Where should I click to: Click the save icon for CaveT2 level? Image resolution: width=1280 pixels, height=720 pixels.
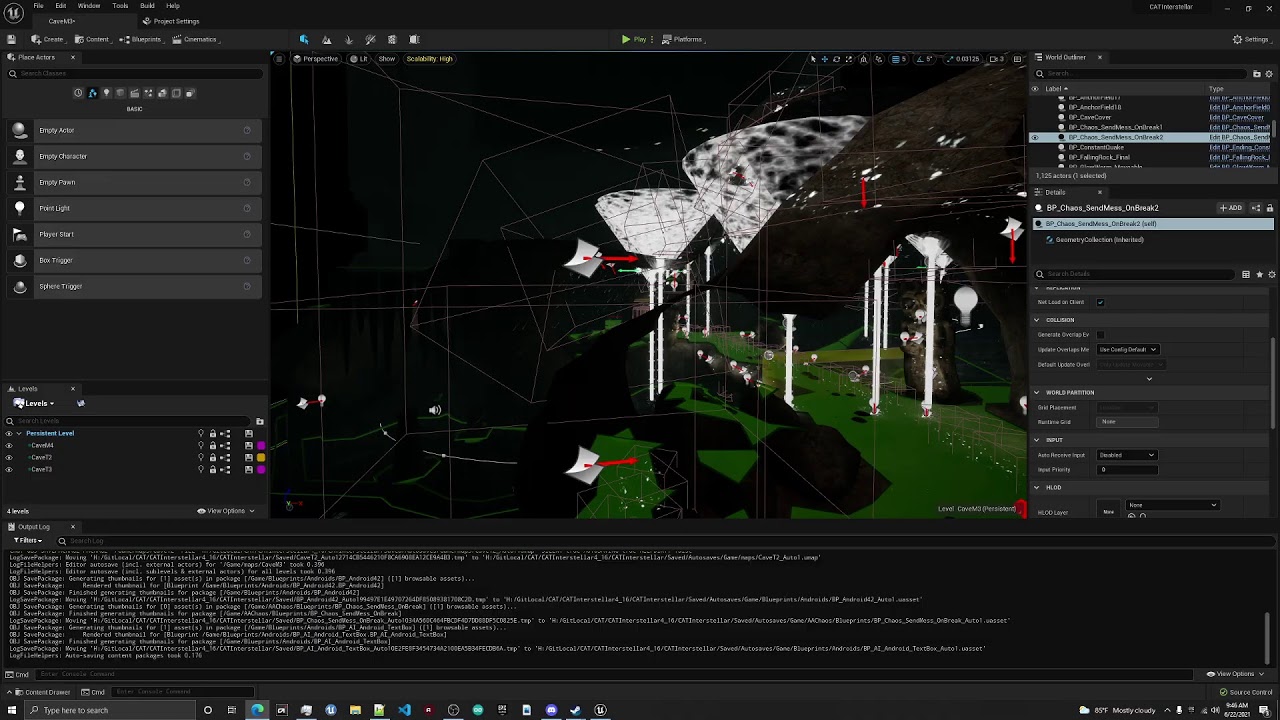pyautogui.click(x=249, y=457)
